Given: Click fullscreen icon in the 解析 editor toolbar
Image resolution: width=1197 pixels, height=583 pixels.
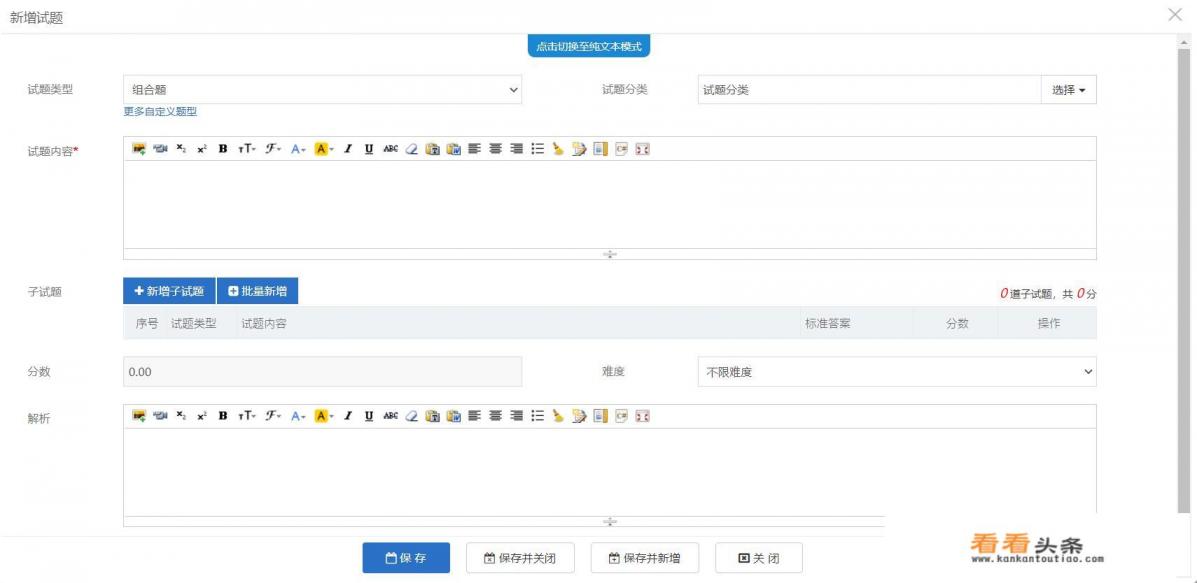Looking at the screenshot, I should tap(642, 416).
